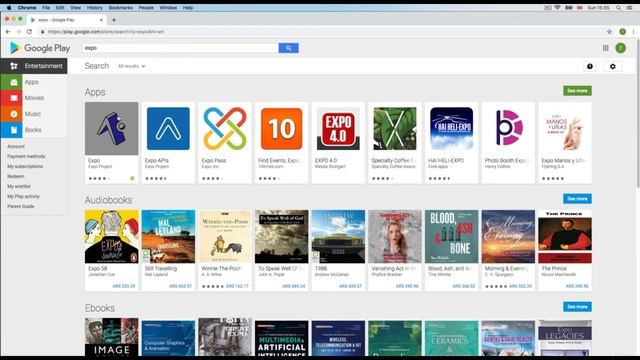Open My wishlist link
This screenshot has width=640, height=360.
pos(19,187)
